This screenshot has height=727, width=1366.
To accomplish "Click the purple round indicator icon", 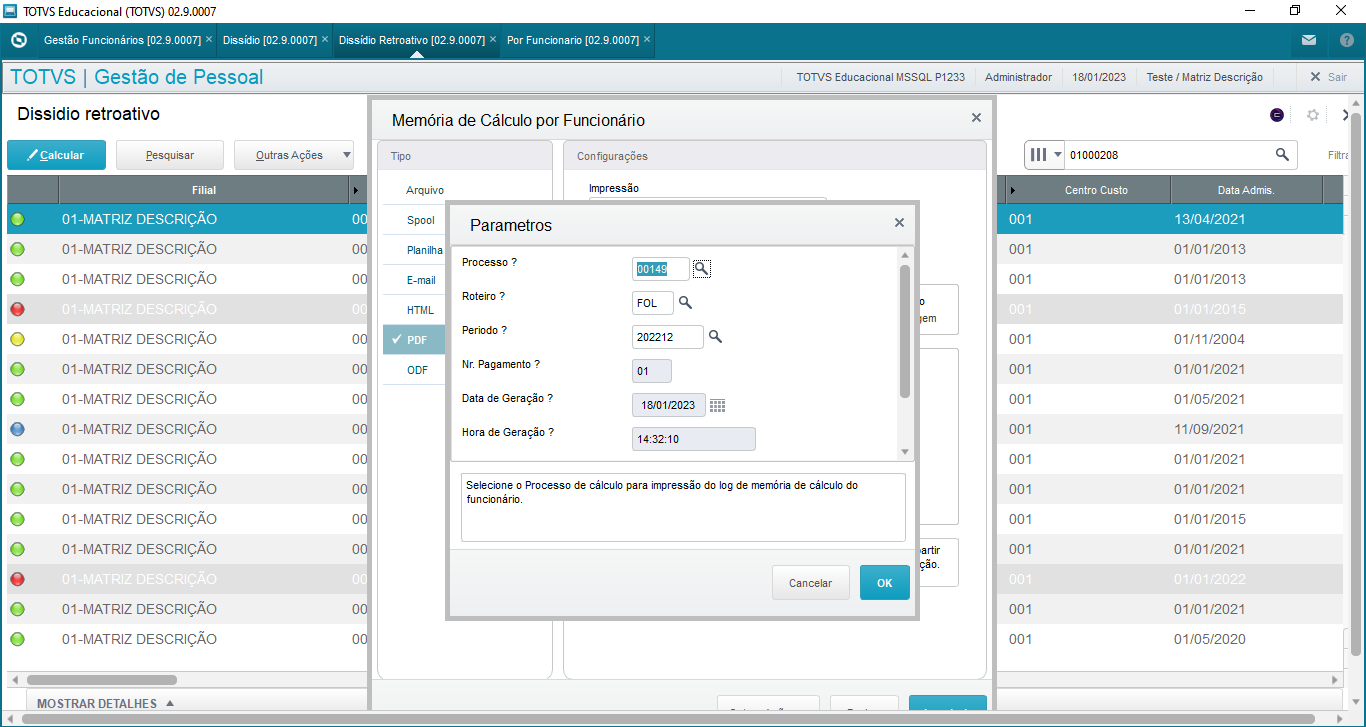I will click(1277, 115).
